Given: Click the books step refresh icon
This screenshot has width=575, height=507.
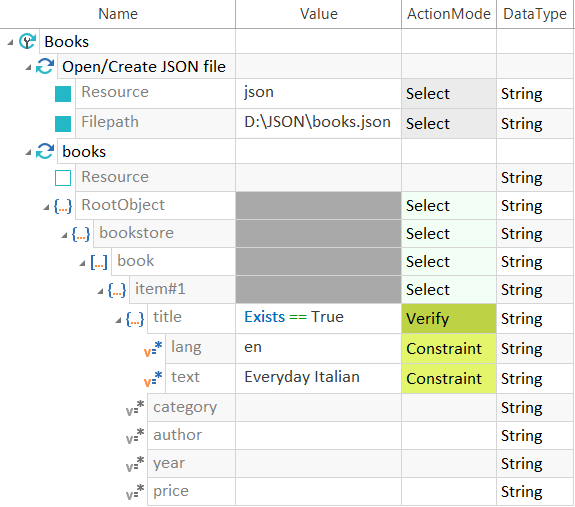Looking at the screenshot, I should click(x=45, y=151).
